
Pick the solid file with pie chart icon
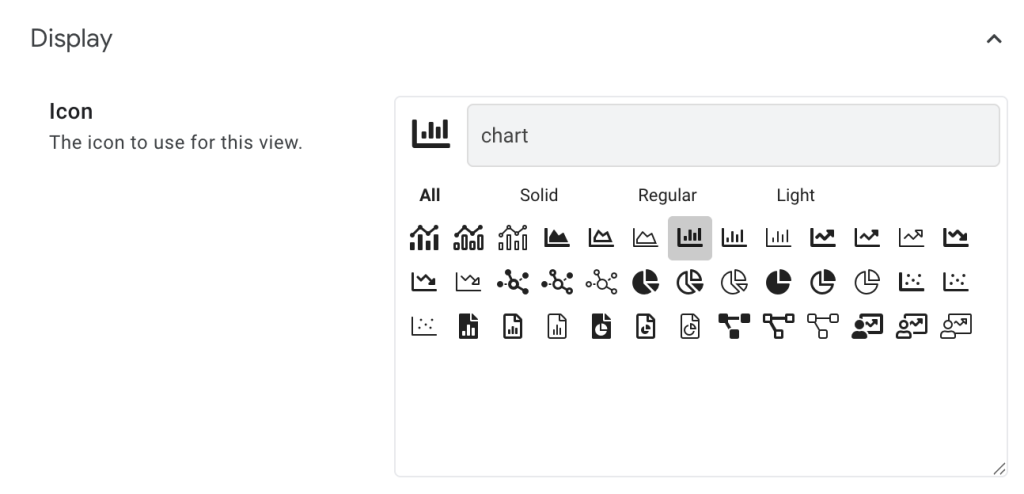pyautogui.click(x=602, y=326)
